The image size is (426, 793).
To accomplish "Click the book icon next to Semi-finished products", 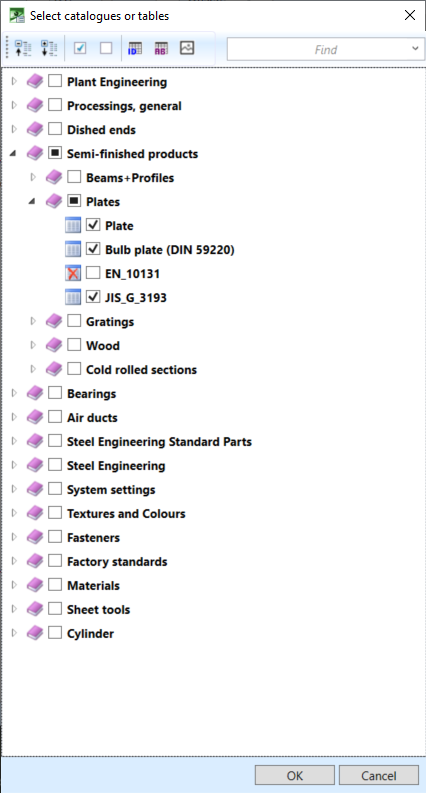I will coord(35,153).
